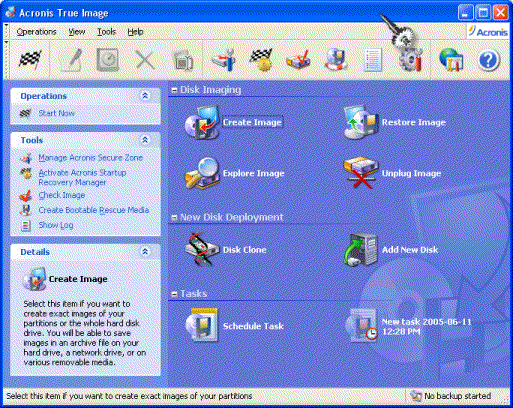This screenshot has height=408, width=513.
Task: Open the Create Image wizard icon
Action: pos(202,123)
